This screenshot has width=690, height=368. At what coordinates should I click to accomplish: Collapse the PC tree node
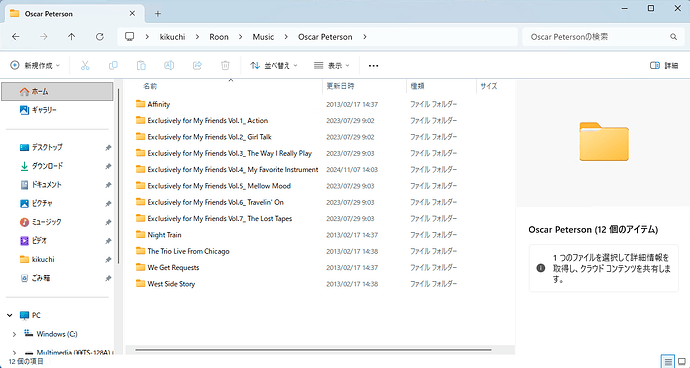point(10,316)
